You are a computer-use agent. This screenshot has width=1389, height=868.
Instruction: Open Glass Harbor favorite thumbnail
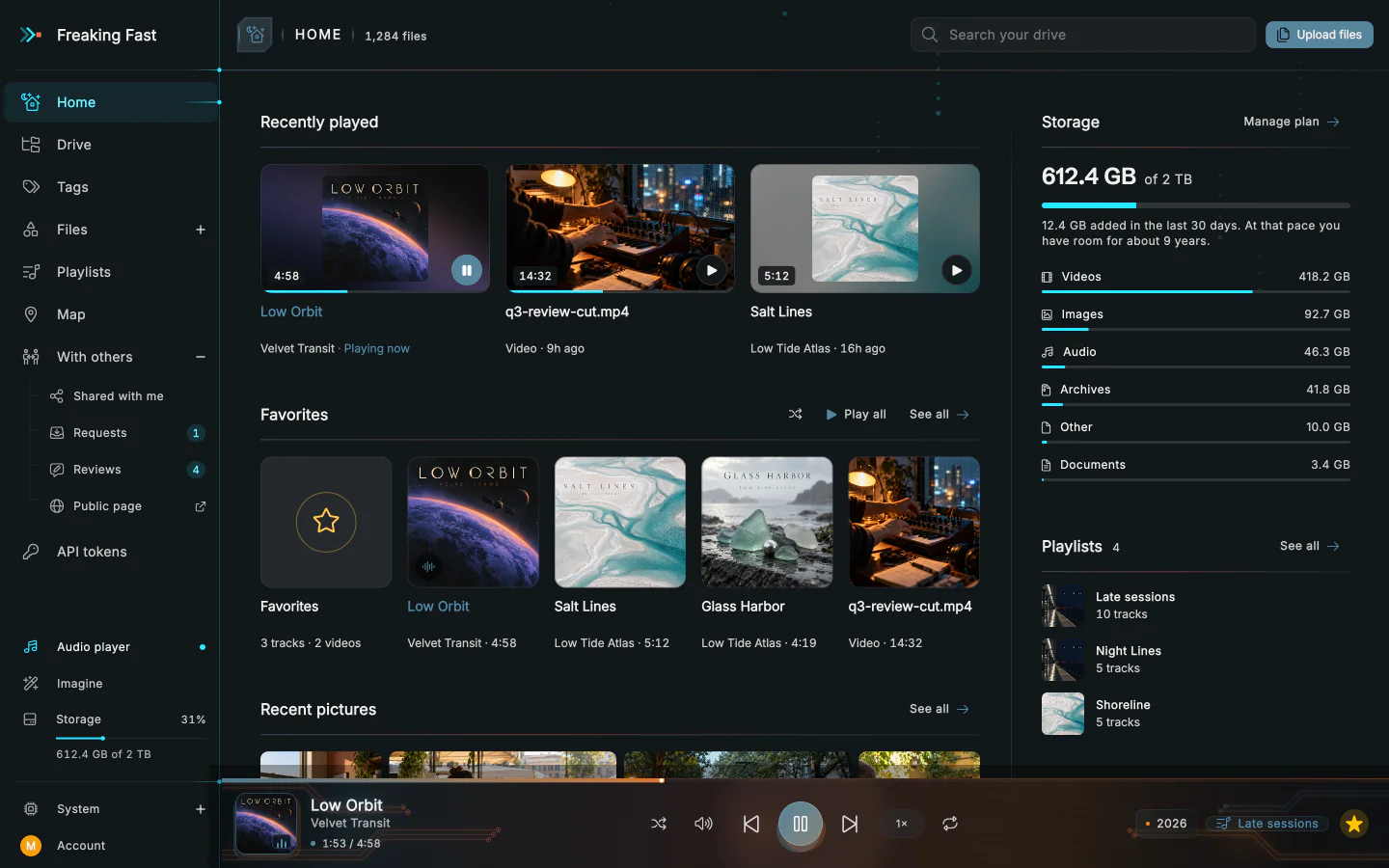(x=767, y=522)
